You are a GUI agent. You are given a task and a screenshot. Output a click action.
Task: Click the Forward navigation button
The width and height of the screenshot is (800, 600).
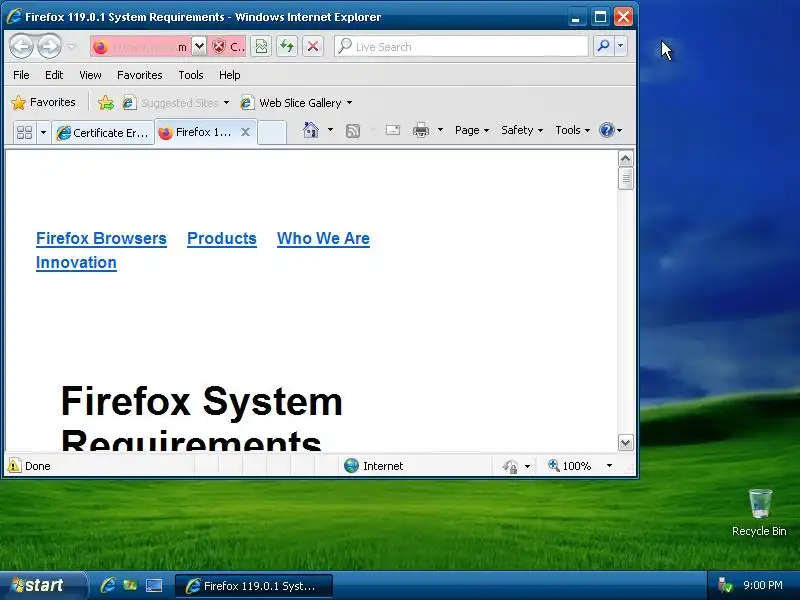point(49,46)
